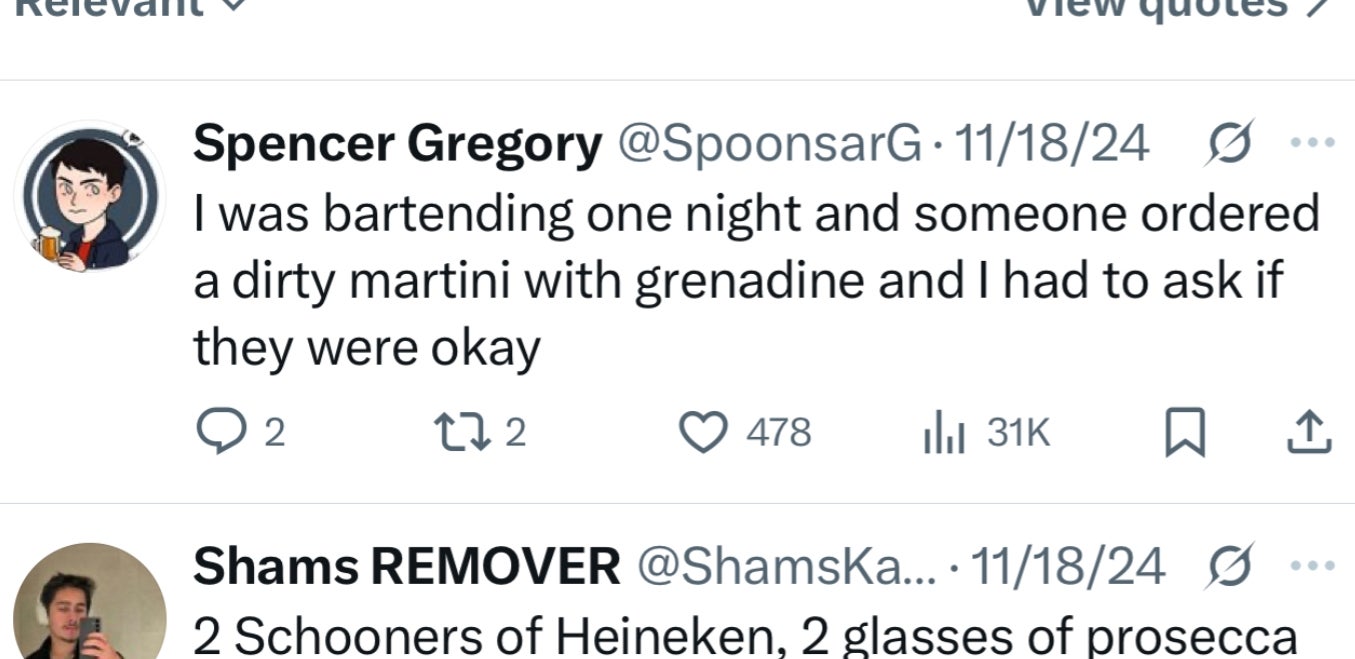The width and height of the screenshot is (1355, 659).
Task: Open three-dot menu on Shams REMOVER's tweet
Action: coord(1313,566)
